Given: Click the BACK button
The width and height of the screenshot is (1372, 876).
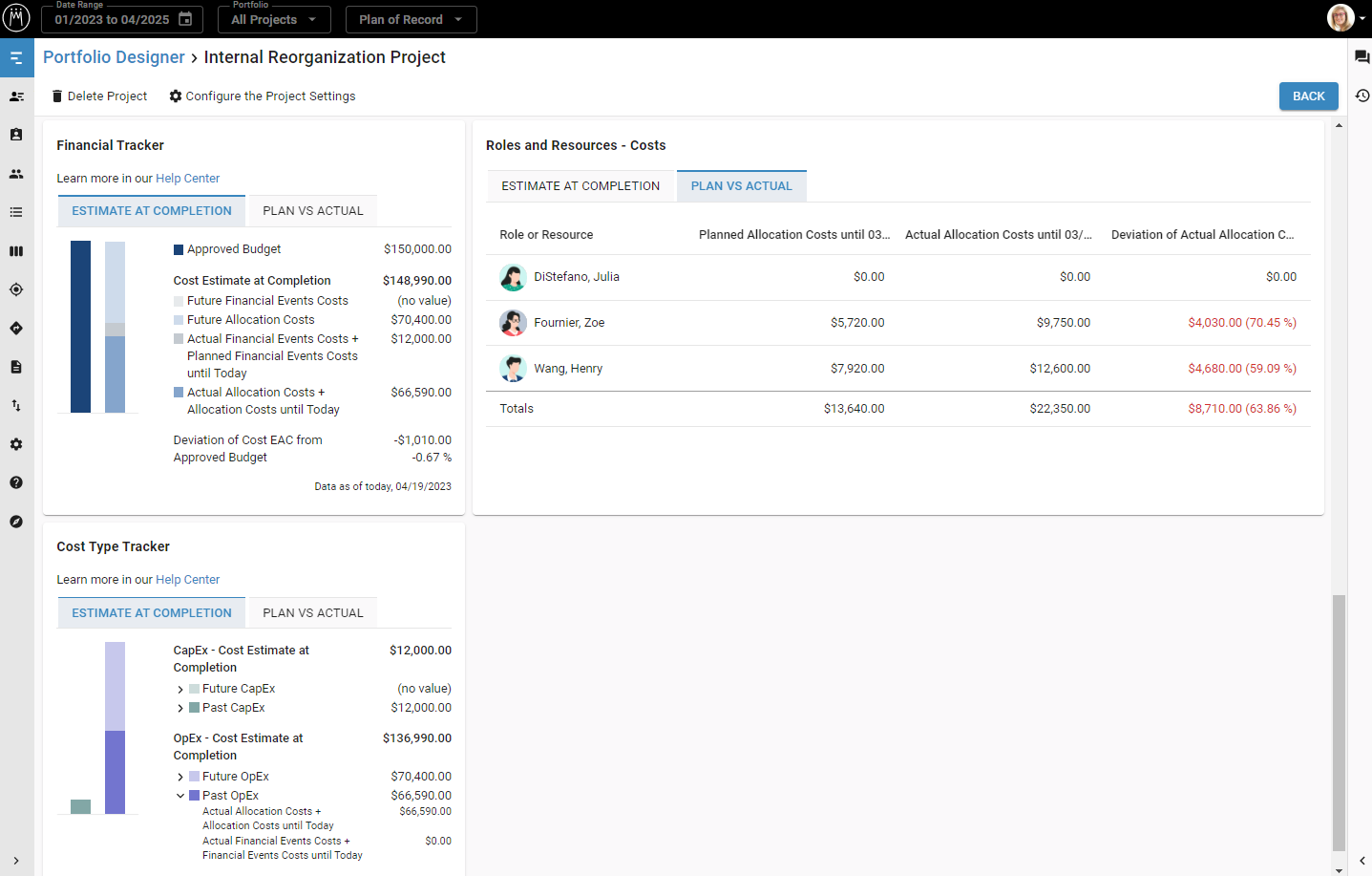Looking at the screenshot, I should [1308, 96].
